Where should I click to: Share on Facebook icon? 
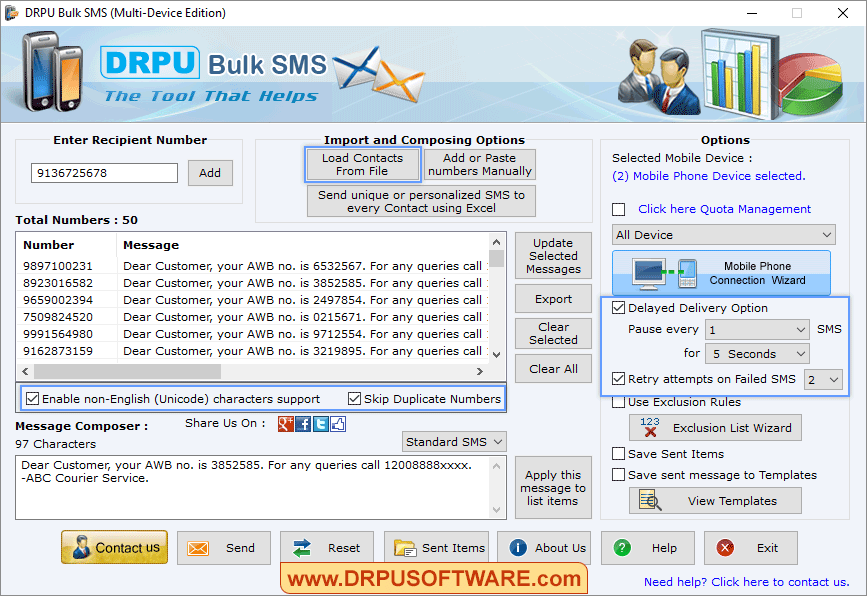pyautogui.click(x=303, y=424)
